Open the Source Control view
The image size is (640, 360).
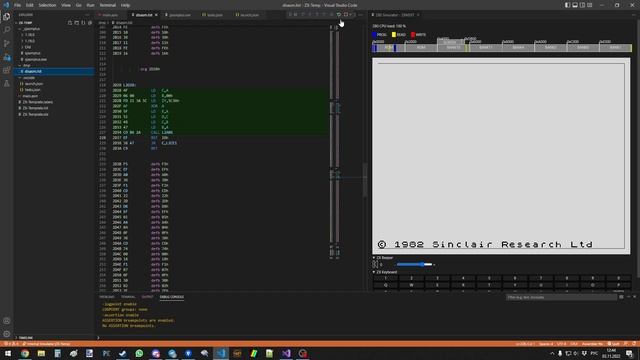pos(7,43)
